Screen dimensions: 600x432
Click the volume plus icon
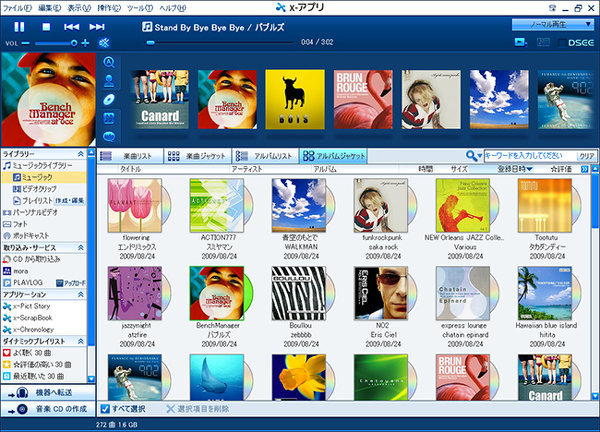click(86, 43)
